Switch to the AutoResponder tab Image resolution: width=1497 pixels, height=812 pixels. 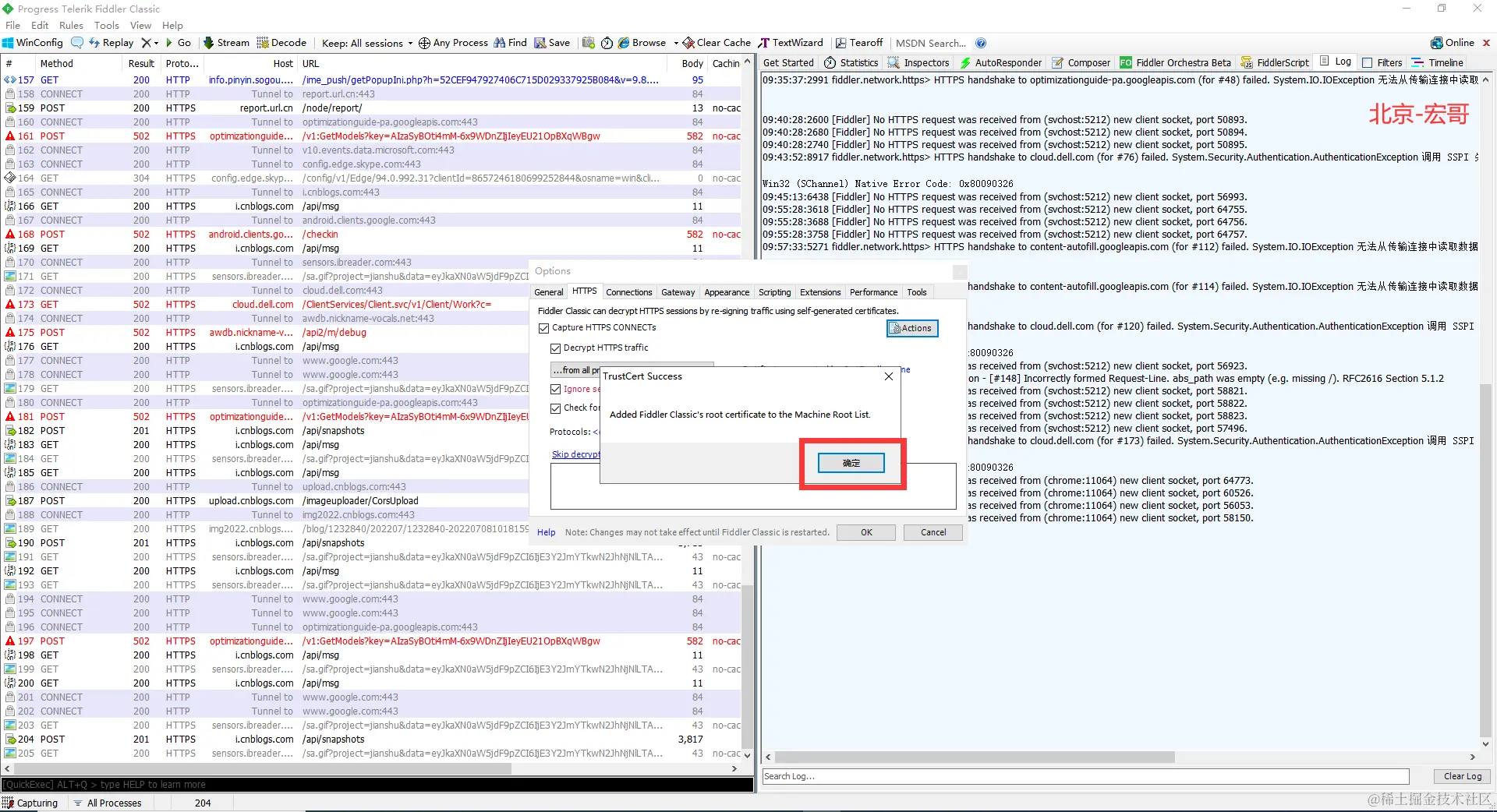1001,62
